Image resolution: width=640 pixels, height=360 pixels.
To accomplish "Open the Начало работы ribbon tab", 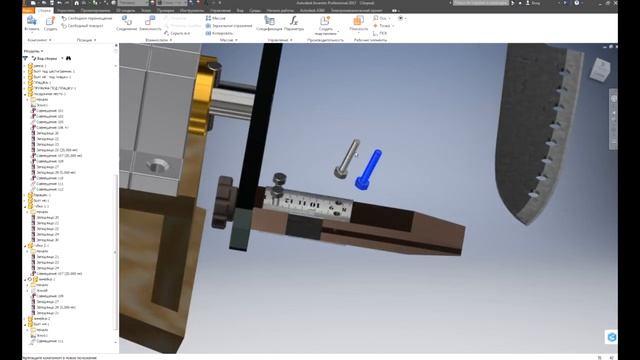I will pyautogui.click(x=280, y=10).
